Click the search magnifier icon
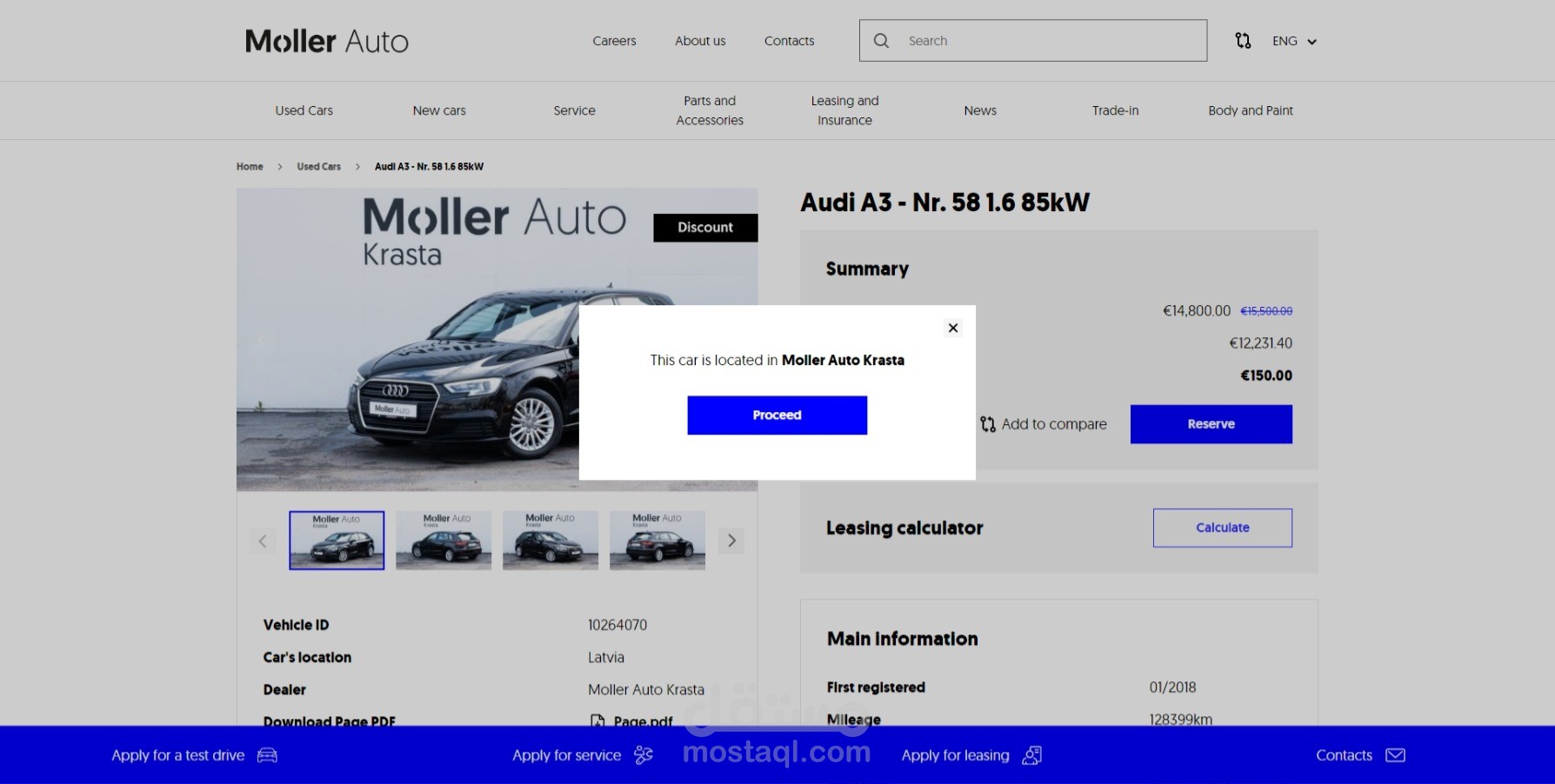 click(881, 41)
